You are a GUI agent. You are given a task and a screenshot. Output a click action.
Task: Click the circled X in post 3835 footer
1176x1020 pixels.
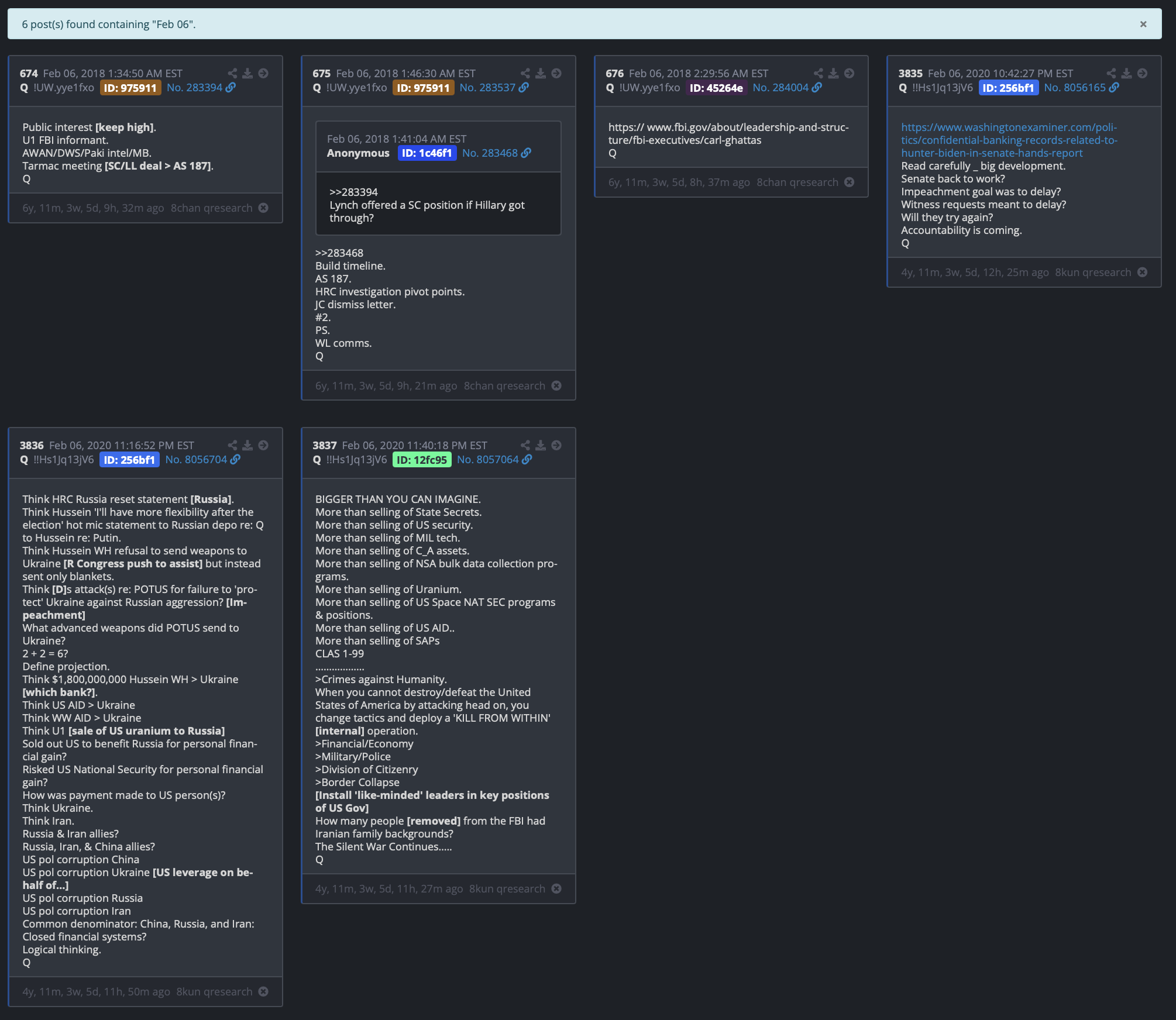tap(1142, 272)
